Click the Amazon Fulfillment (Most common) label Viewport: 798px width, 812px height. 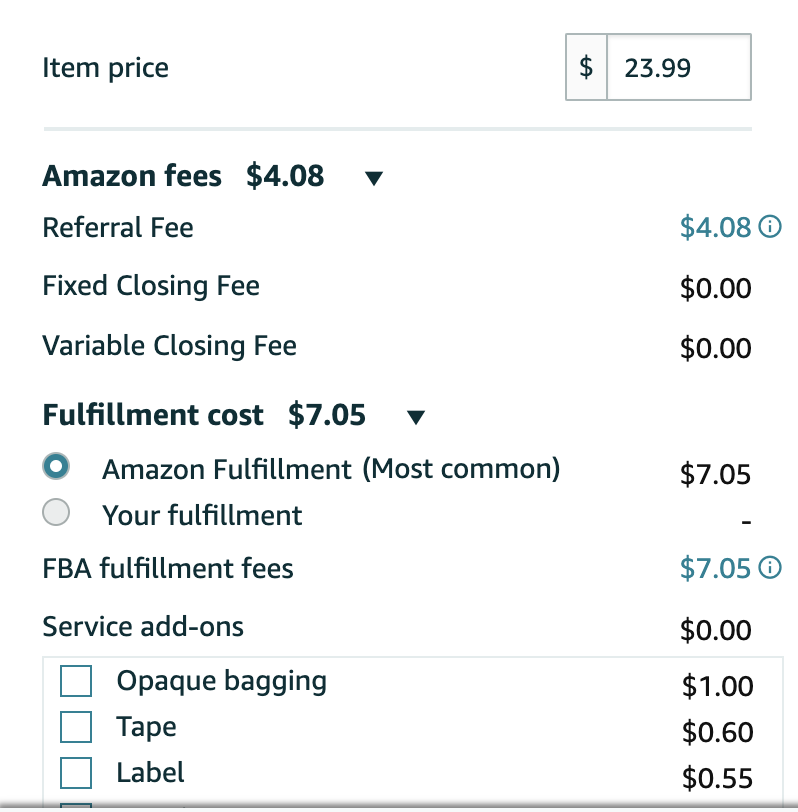point(331,470)
